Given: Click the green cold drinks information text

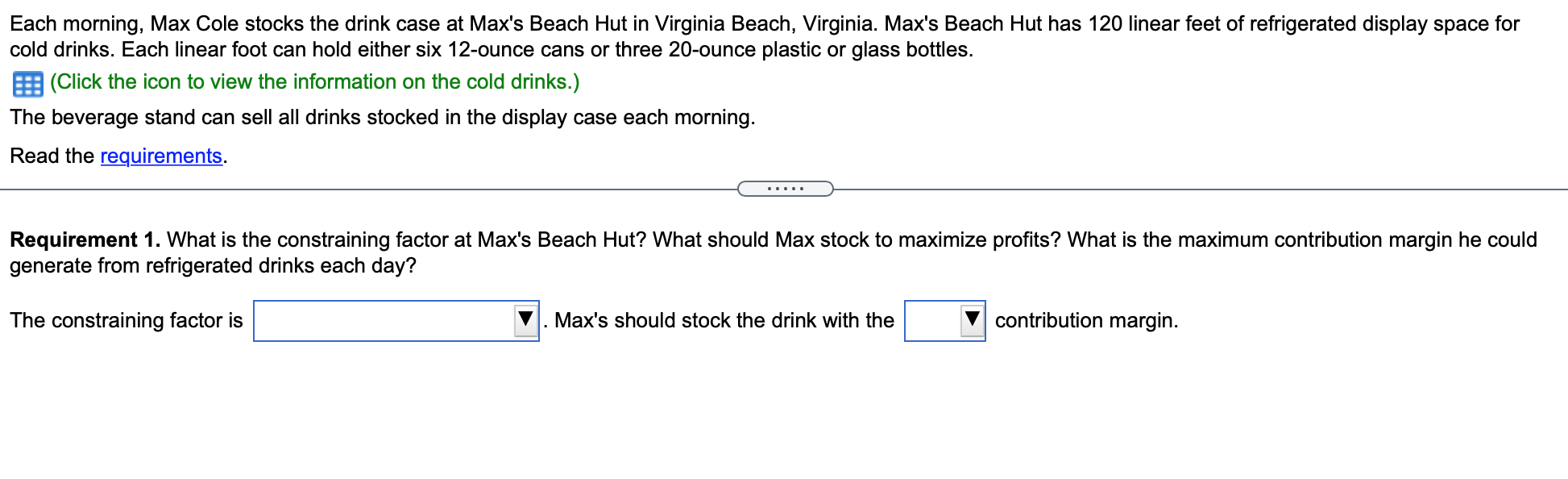Looking at the screenshot, I should (313, 81).
